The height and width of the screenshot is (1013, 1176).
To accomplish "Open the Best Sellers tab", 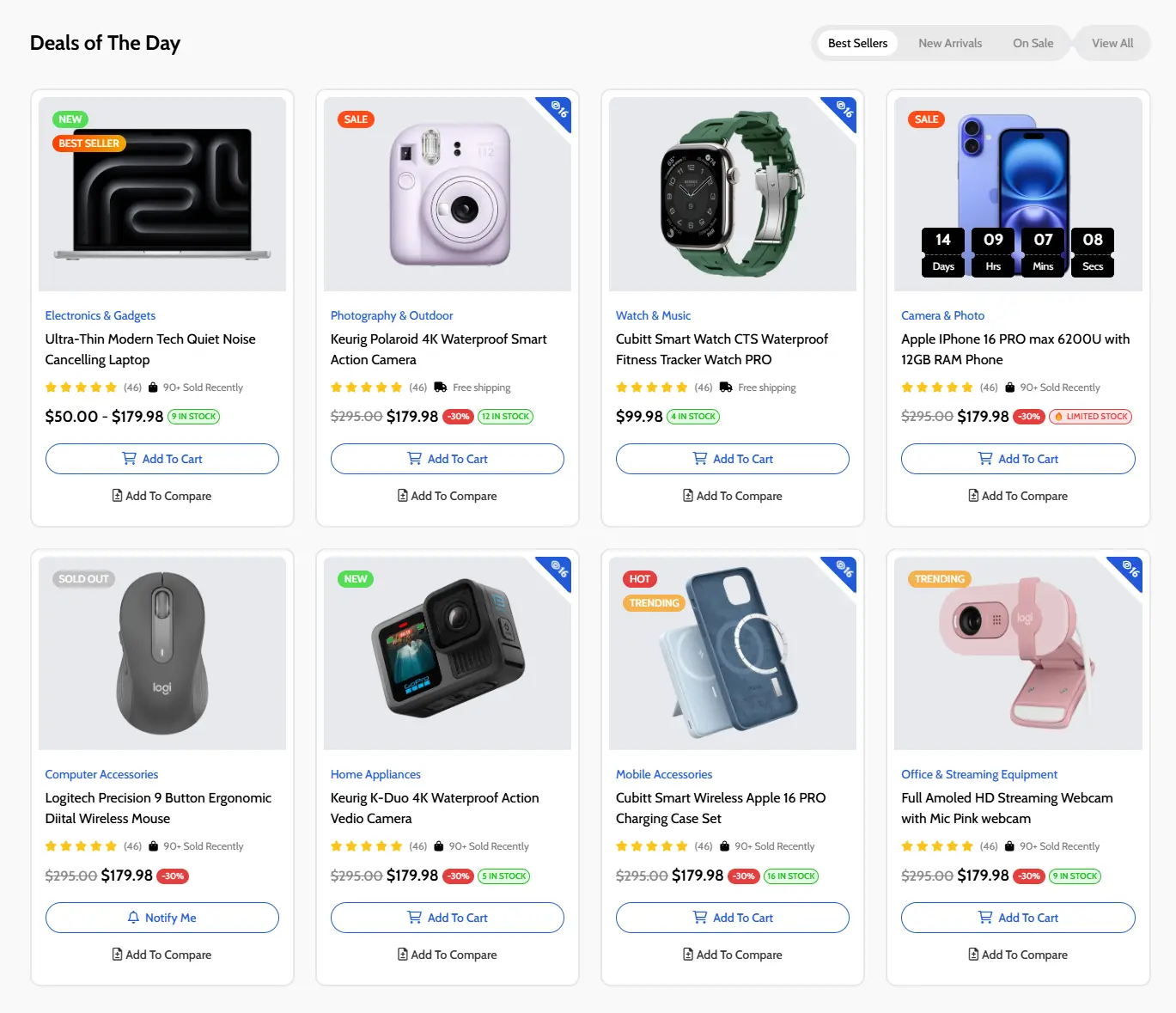I will coord(857,43).
